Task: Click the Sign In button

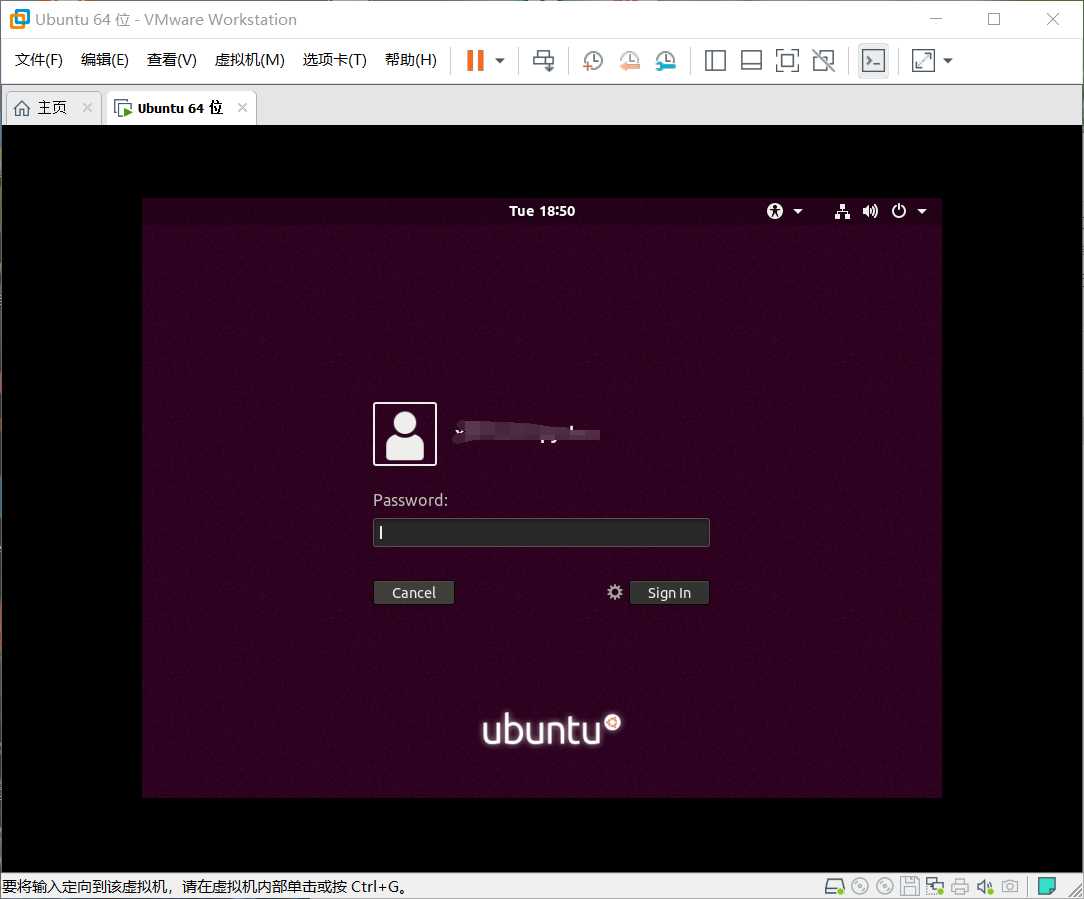Action: pyautogui.click(x=669, y=593)
